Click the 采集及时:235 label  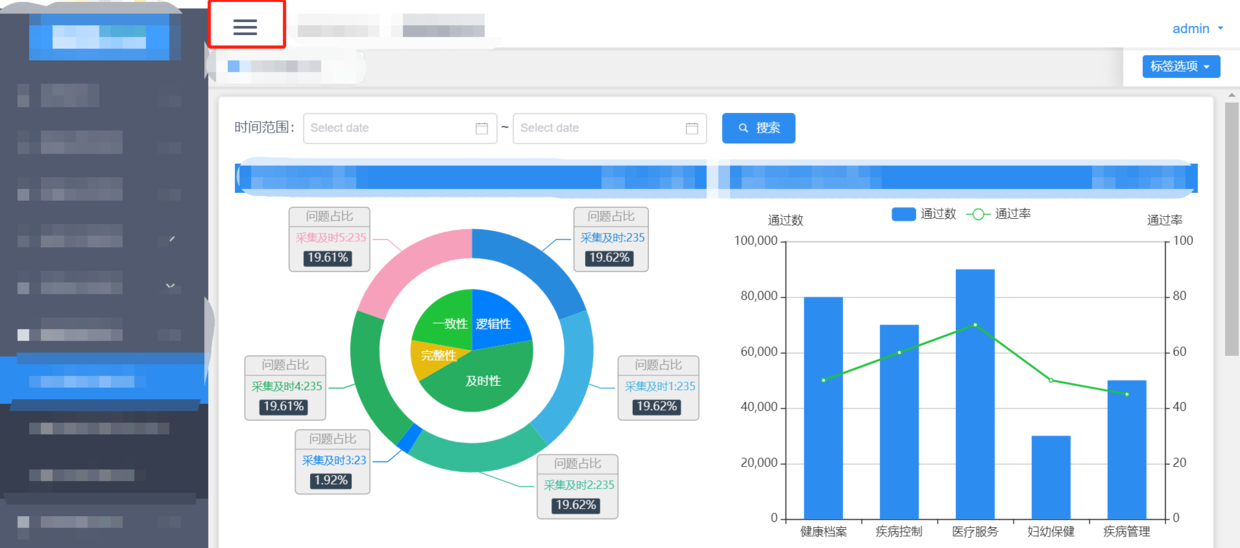(612, 238)
